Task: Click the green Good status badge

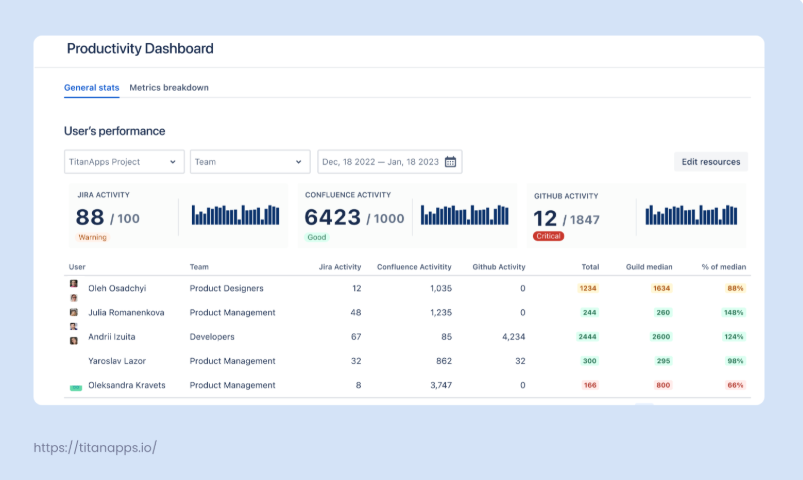Action: (316, 237)
